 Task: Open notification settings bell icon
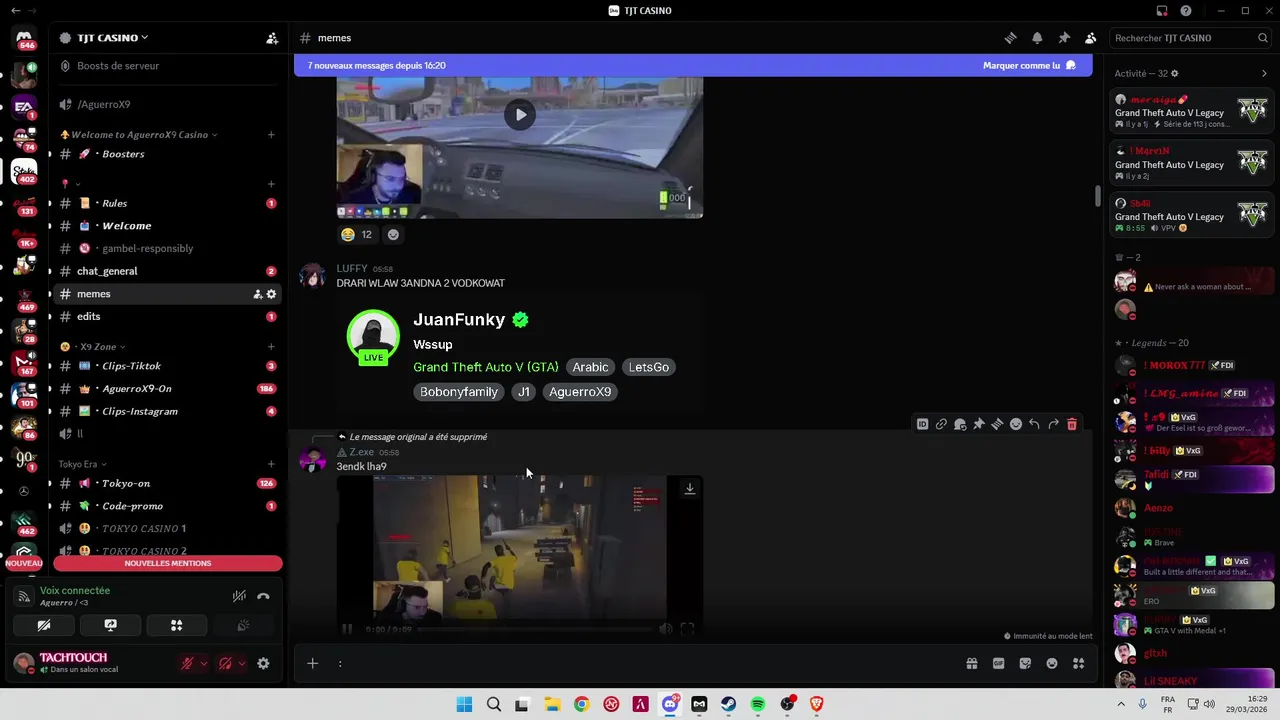(1037, 38)
